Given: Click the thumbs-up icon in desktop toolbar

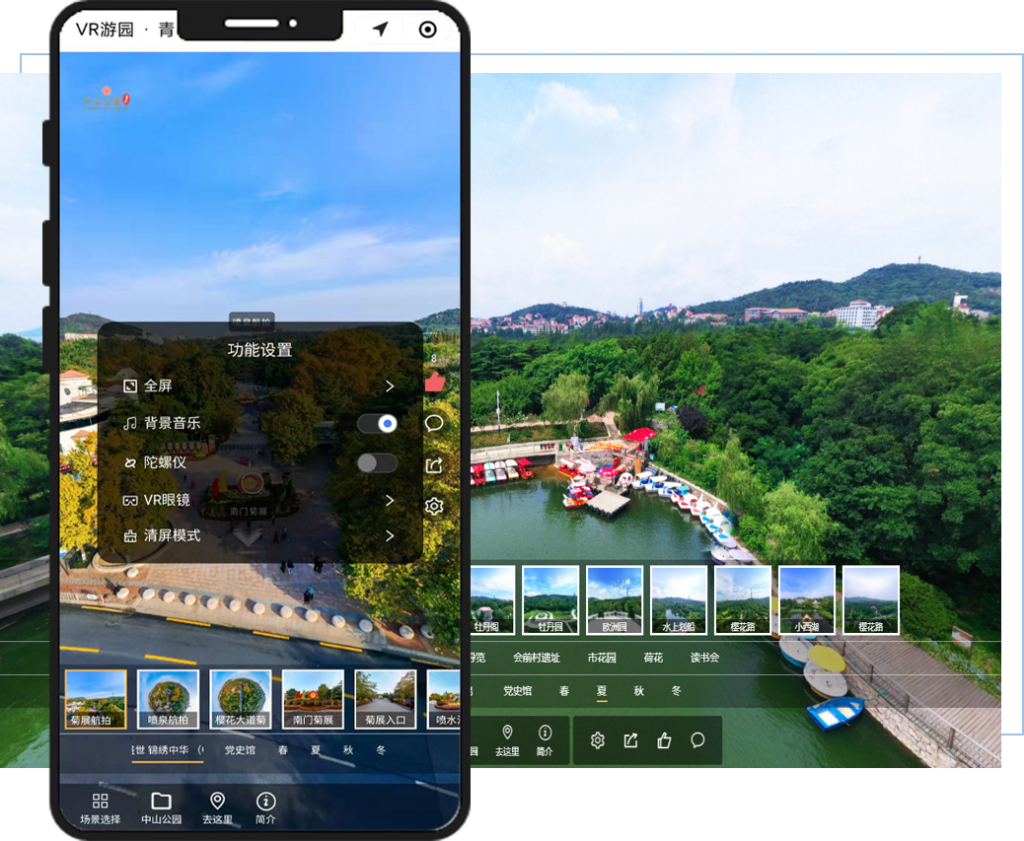Looking at the screenshot, I should tap(664, 740).
